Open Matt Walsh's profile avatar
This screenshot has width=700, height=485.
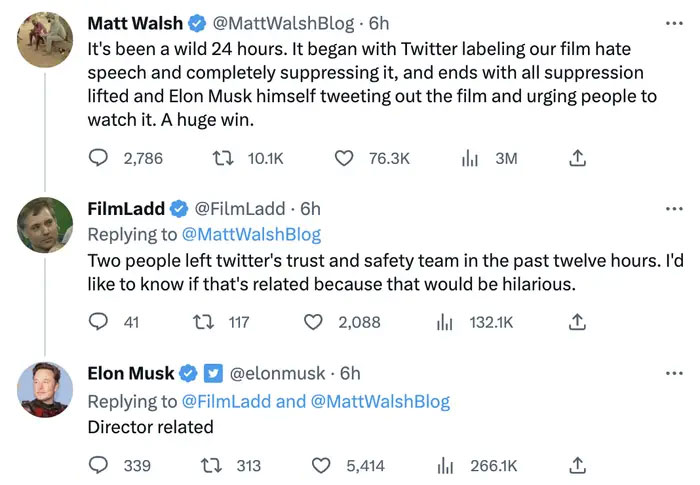(x=46, y=40)
